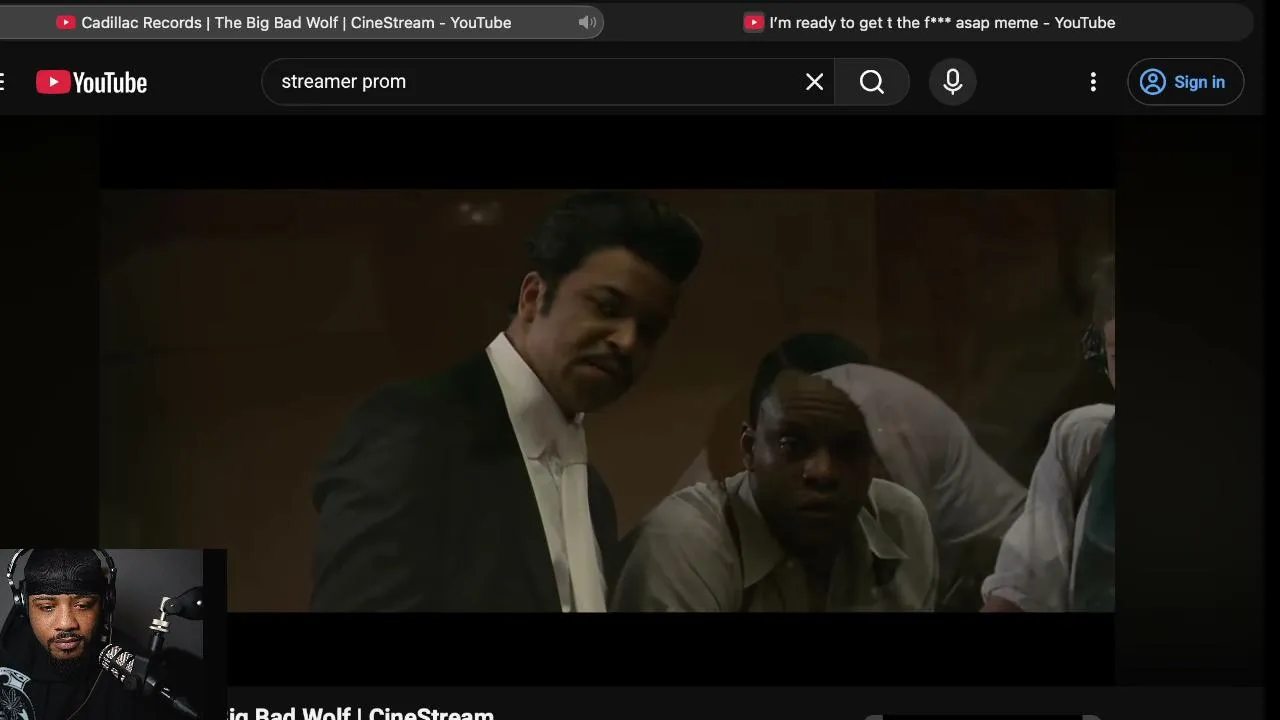1280x720 pixels.
Task: Click the YouTube favicon on Cadillac Records tab
Action: (66, 22)
